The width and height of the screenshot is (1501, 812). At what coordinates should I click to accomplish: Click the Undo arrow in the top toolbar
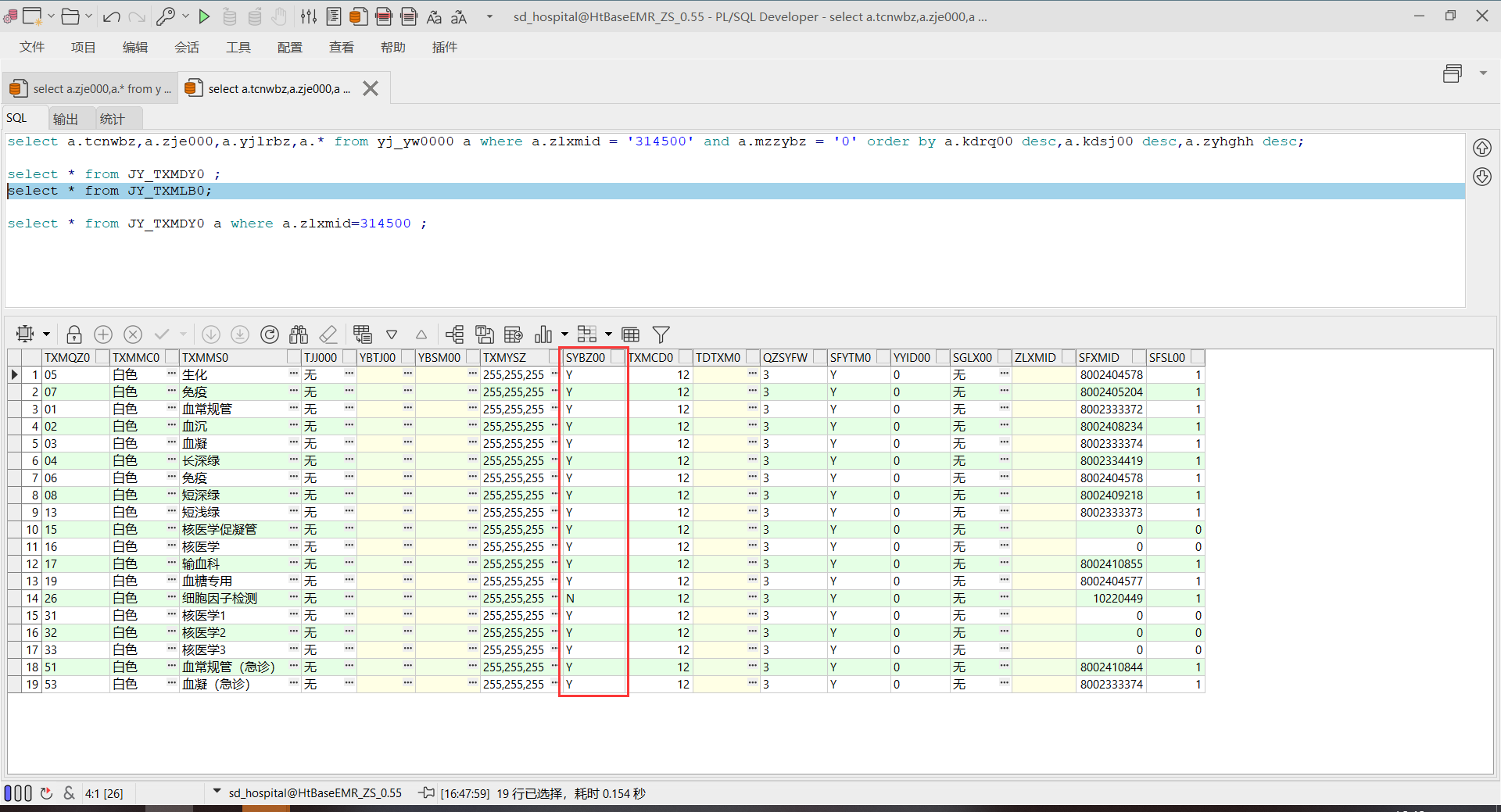(111, 16)
